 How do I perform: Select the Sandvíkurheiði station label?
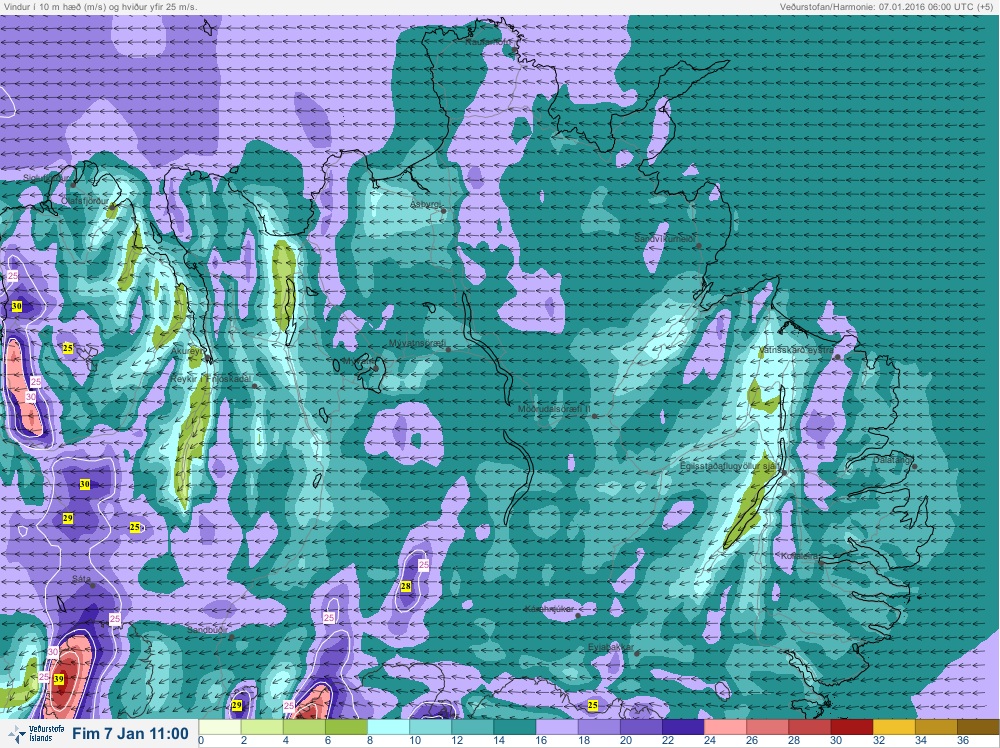[664, 238]
